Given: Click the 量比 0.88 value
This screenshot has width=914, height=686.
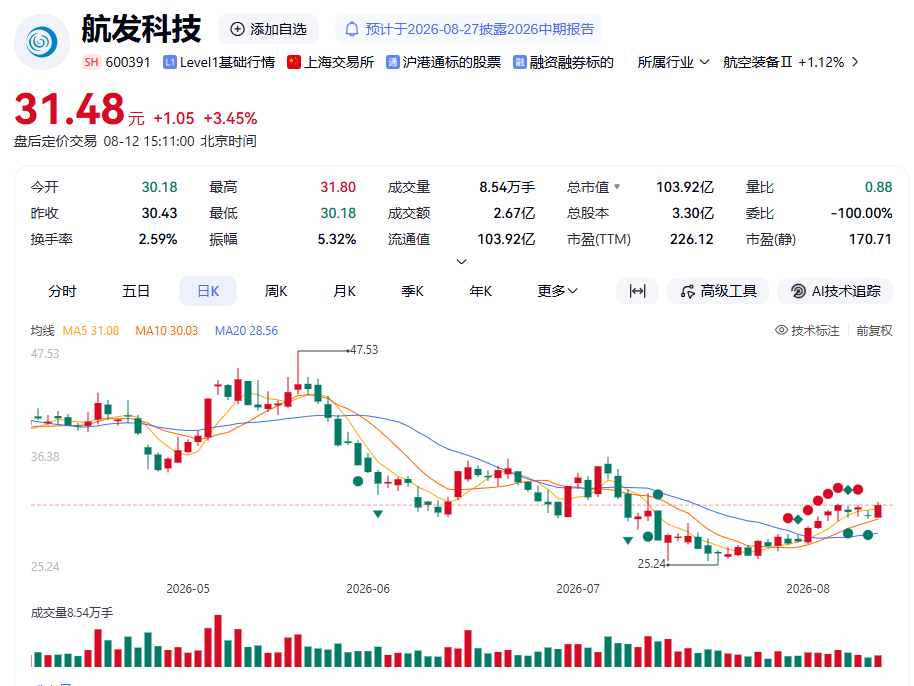Looking at the screenshot, I should pyautogui.click(x=878, y=187).
